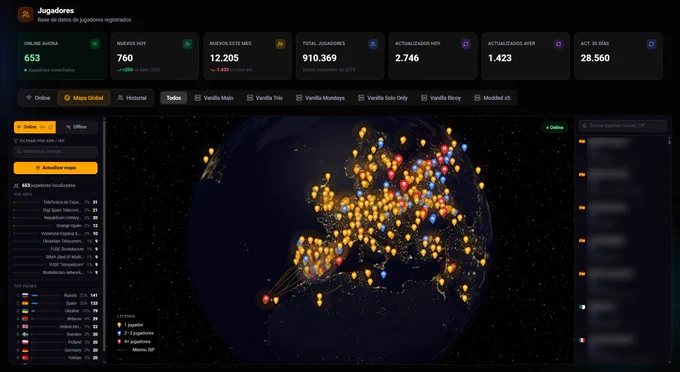Filter by Vanilla Mondays server
680x372 pixels.
pos(320,98)
